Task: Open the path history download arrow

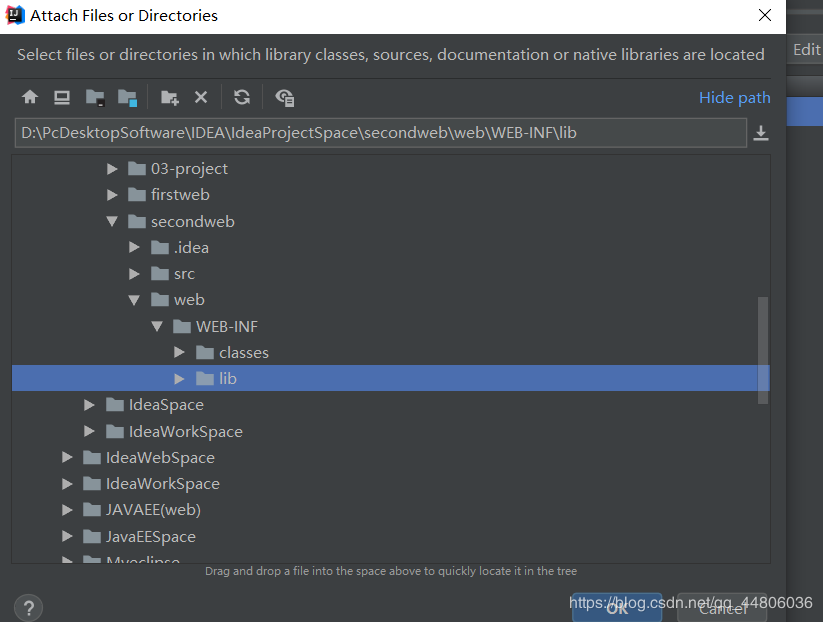Action: (761, 133)
